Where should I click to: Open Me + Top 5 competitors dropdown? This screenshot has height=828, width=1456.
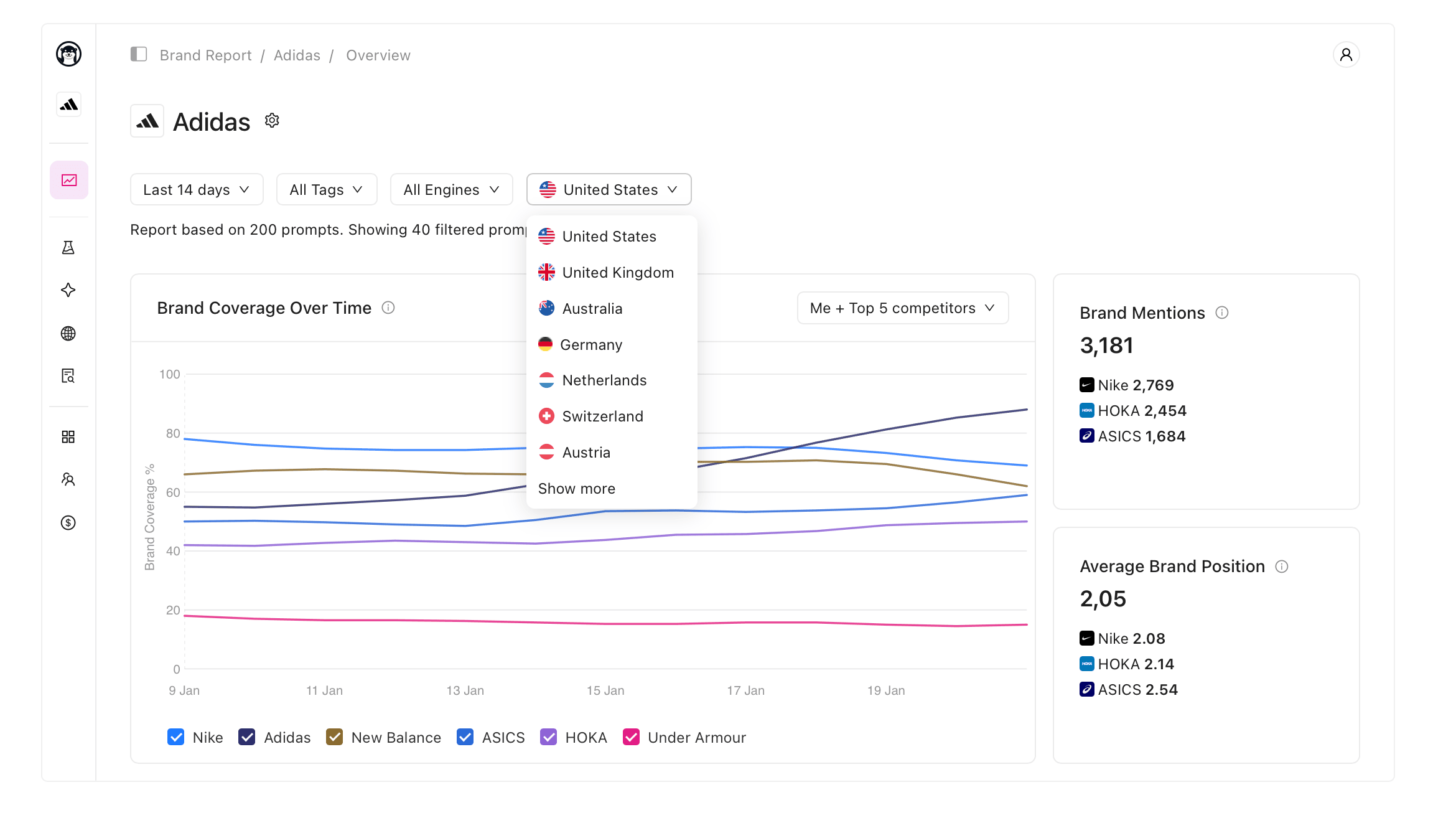902,308
